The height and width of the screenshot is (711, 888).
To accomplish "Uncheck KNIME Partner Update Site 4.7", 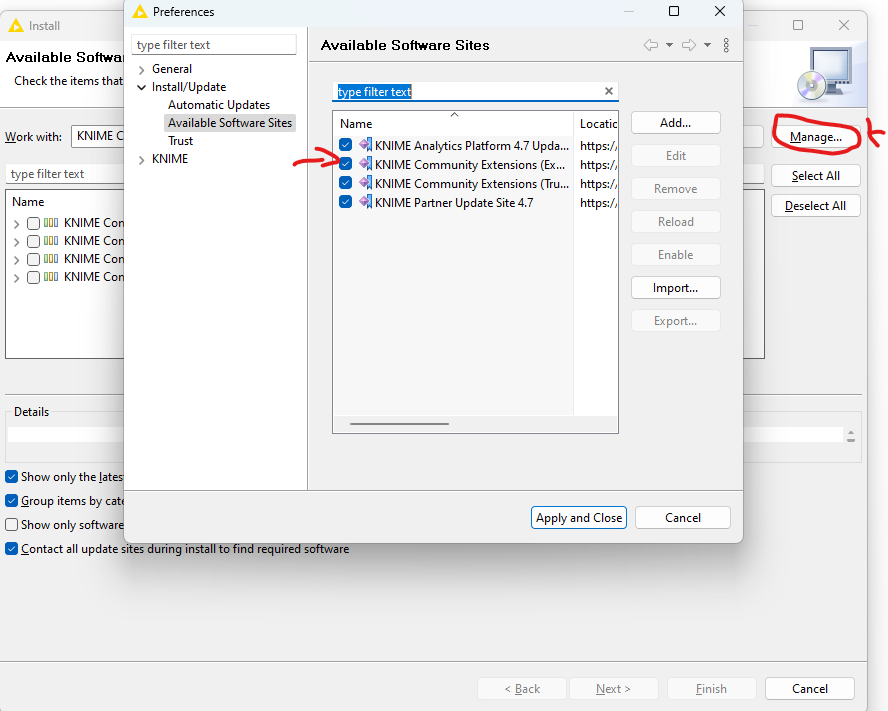I will click(345, 202).
